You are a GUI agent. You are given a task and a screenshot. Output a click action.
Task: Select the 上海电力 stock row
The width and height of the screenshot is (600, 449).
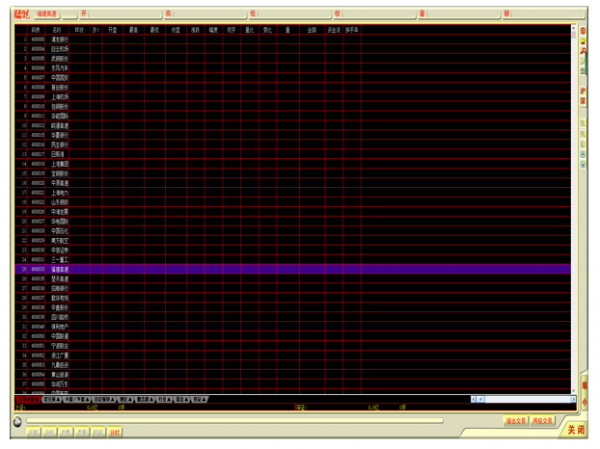pos(293,193)
